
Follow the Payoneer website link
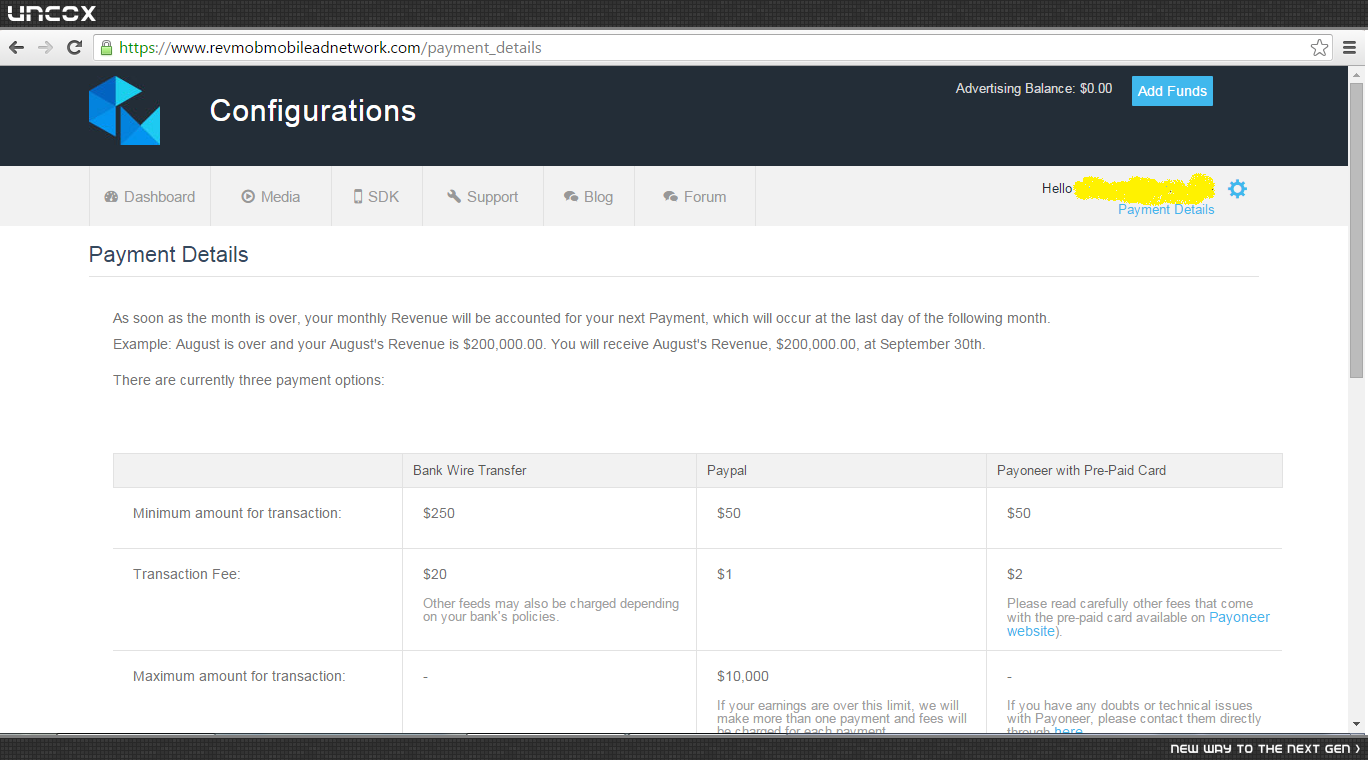click(x=1239, y=617)
